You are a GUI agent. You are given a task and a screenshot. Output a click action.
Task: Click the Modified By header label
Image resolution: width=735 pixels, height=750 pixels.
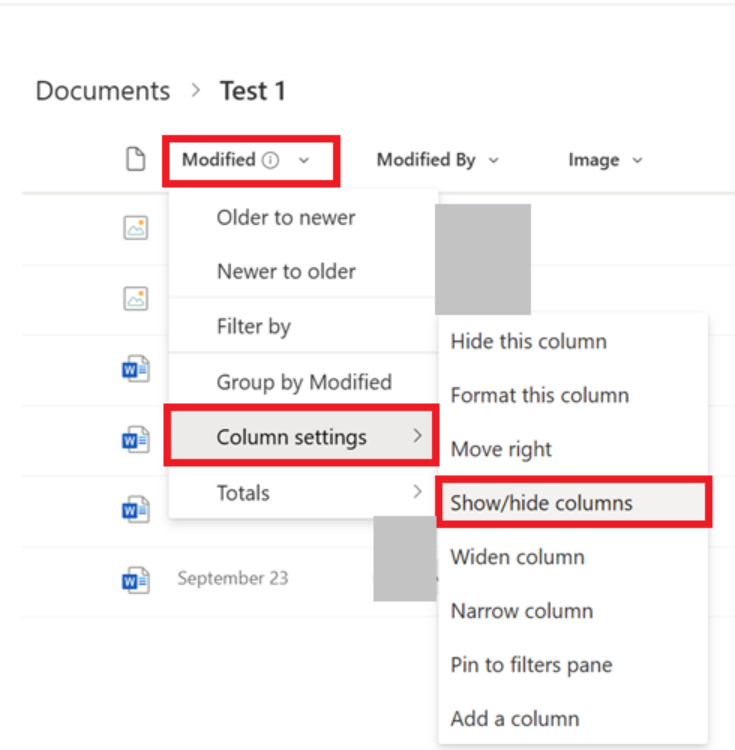(426, 160)
